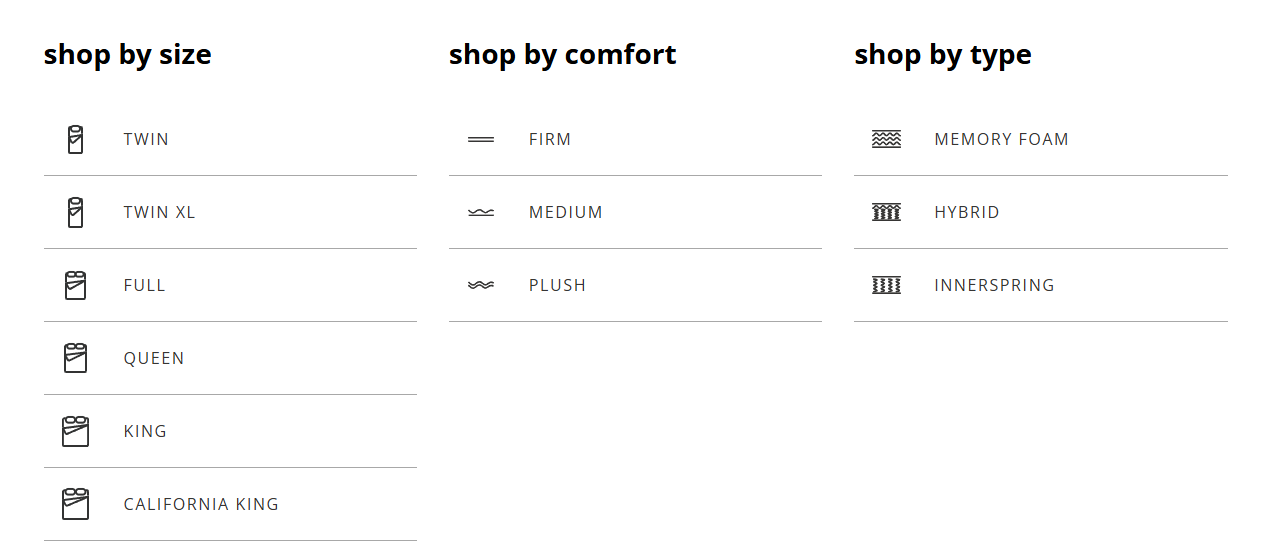Image resolution: width=1279 pixels, height=548 pixels.
Task: Click the Twin XL bed icon
Action: pyautogui.click(x=75, y=213)
